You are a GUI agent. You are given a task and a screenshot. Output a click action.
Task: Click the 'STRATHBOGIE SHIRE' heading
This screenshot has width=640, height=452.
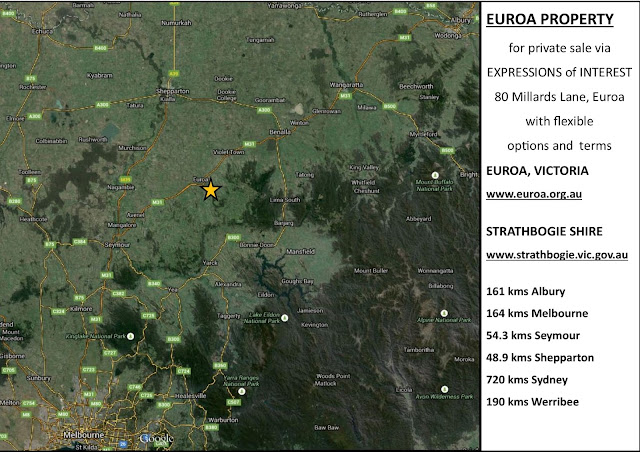click(x=544, y=232)
